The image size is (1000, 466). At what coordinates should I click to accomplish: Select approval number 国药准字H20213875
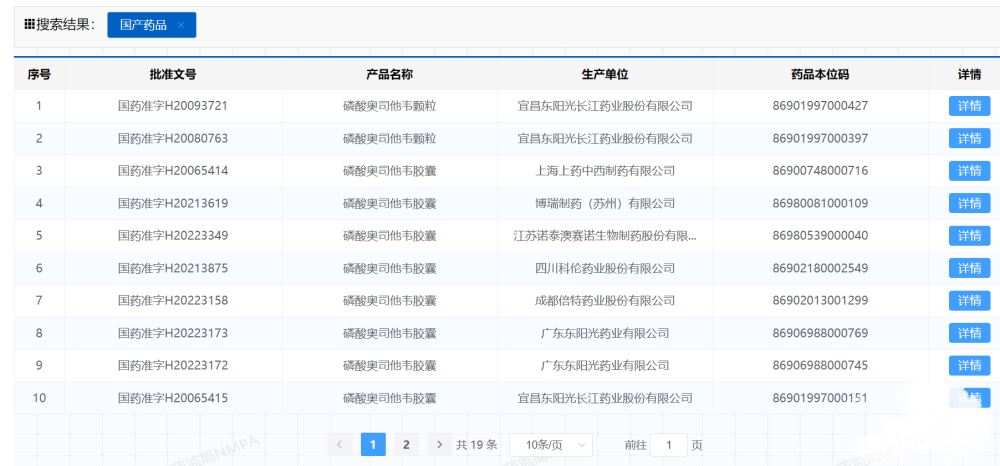coord(173,268)
